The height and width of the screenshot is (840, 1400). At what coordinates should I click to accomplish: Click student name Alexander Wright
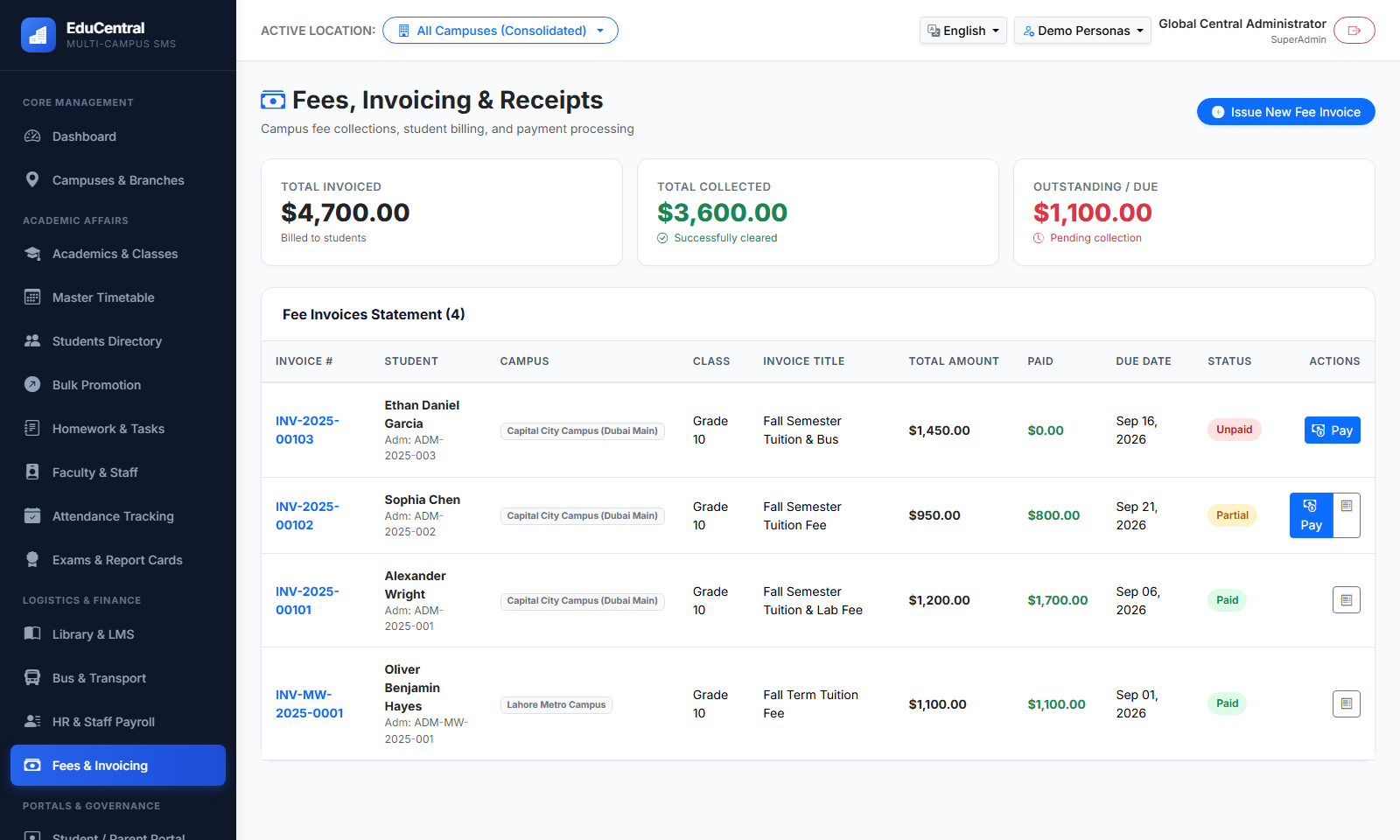click(x=416, y=585)
